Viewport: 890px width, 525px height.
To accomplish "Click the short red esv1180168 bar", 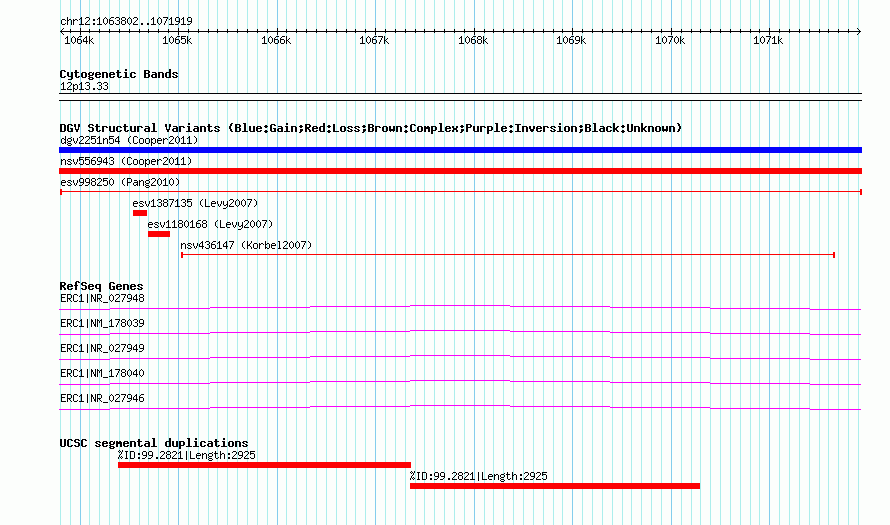I will pos(159,234).
